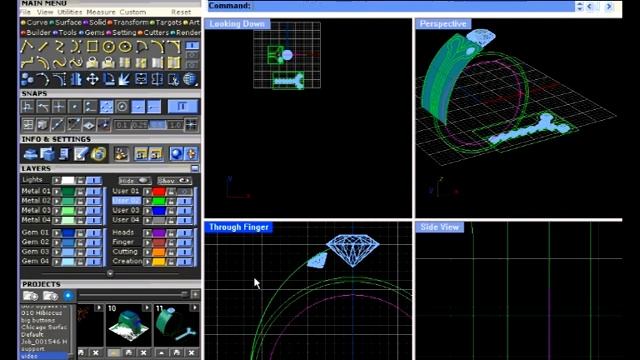The height and width of the screenshot is (360, 640).
Task: Select the circle curve tool
Action: tap(109, 47)
